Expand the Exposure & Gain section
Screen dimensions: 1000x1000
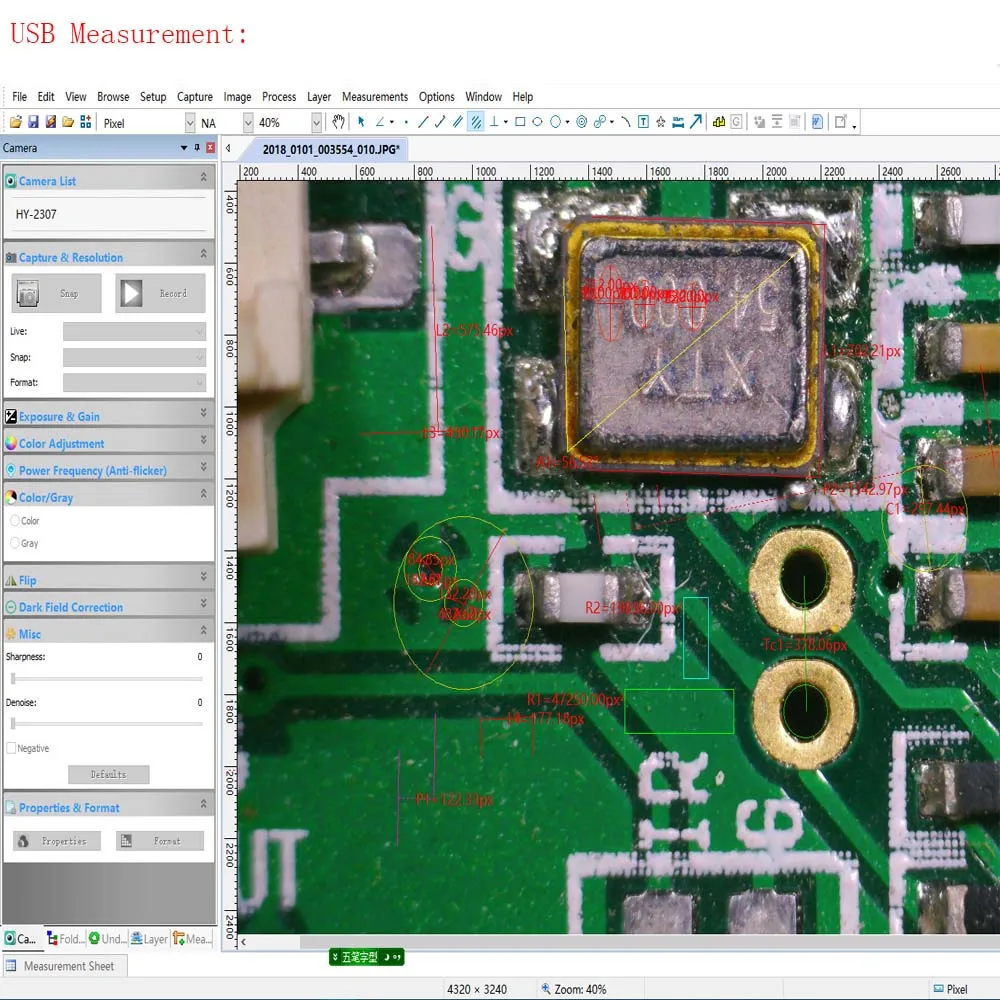(x=108, y=416)
